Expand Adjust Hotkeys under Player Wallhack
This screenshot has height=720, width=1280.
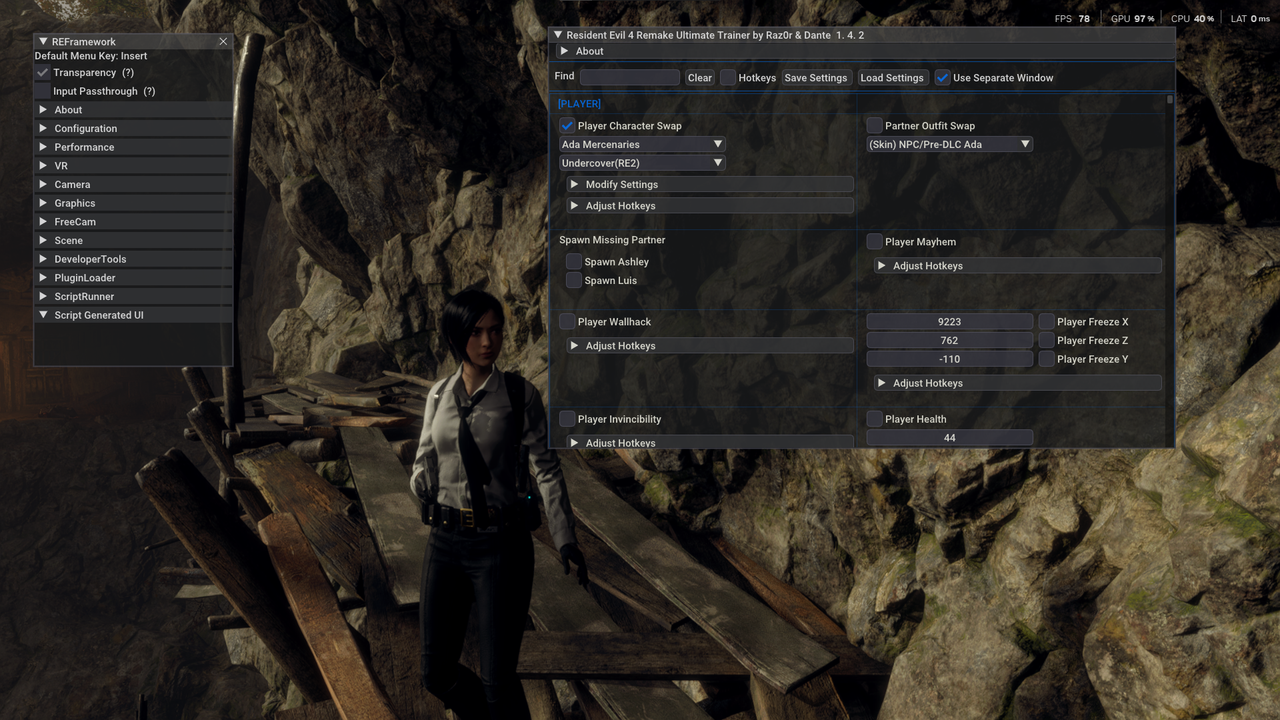(710, 346)
